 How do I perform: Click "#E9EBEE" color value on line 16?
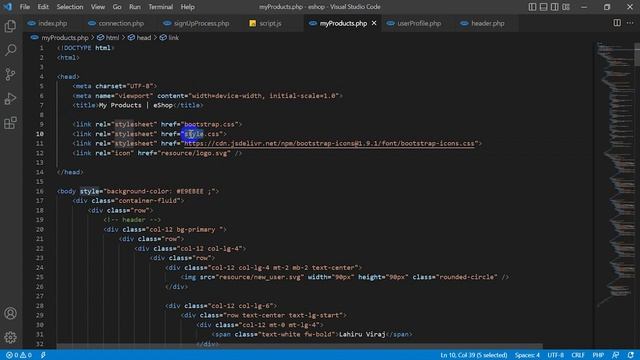point(190,191)
